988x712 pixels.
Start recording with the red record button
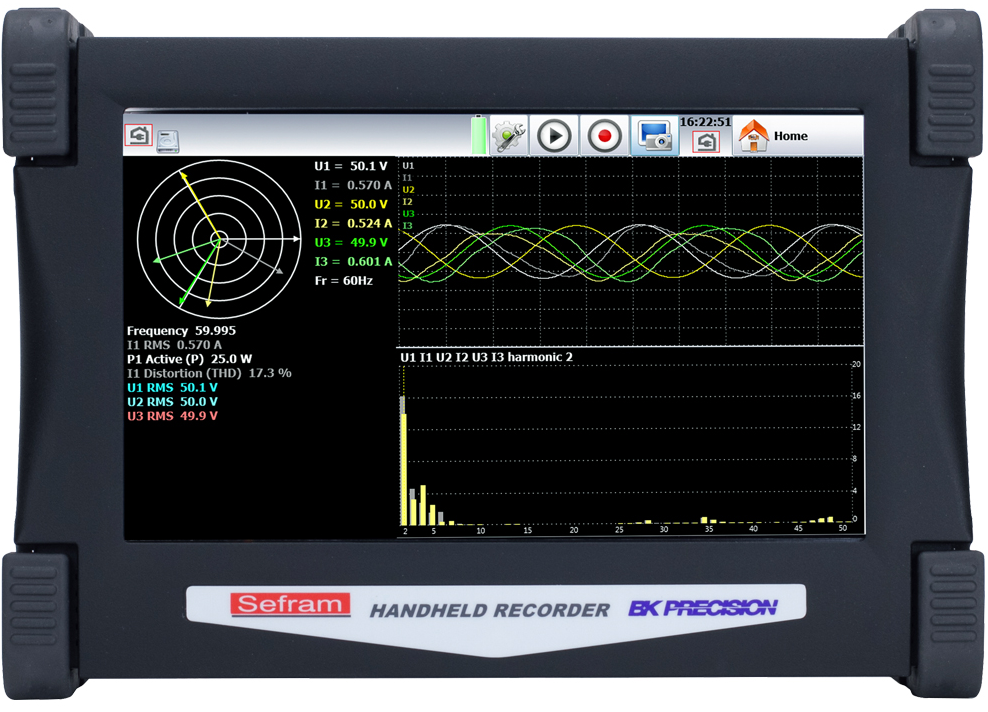604,135
